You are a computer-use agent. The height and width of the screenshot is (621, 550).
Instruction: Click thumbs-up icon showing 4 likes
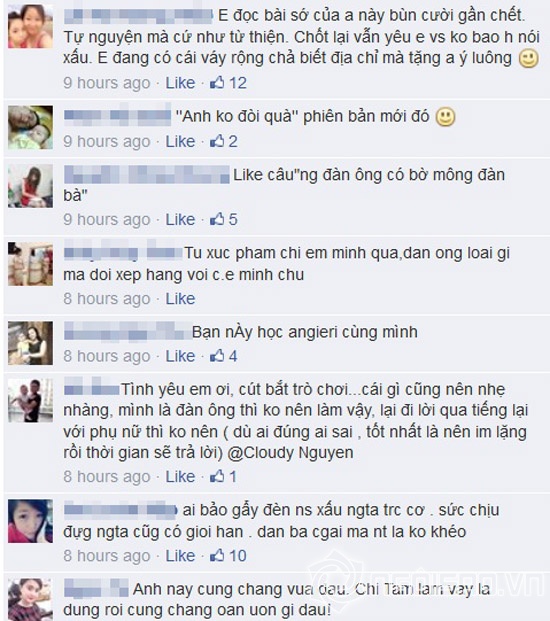217,356
